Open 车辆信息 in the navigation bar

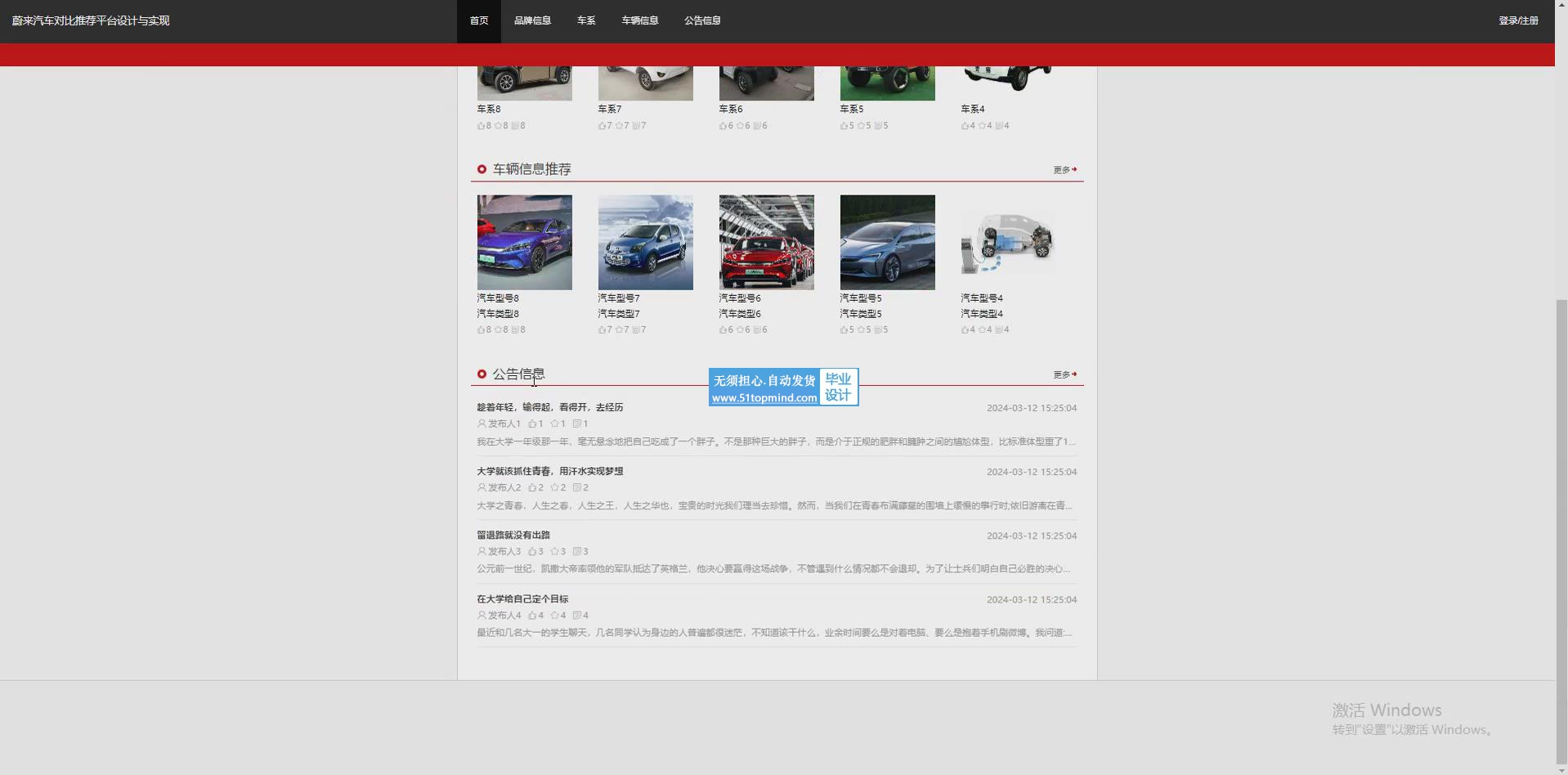(x=640, y=20)
